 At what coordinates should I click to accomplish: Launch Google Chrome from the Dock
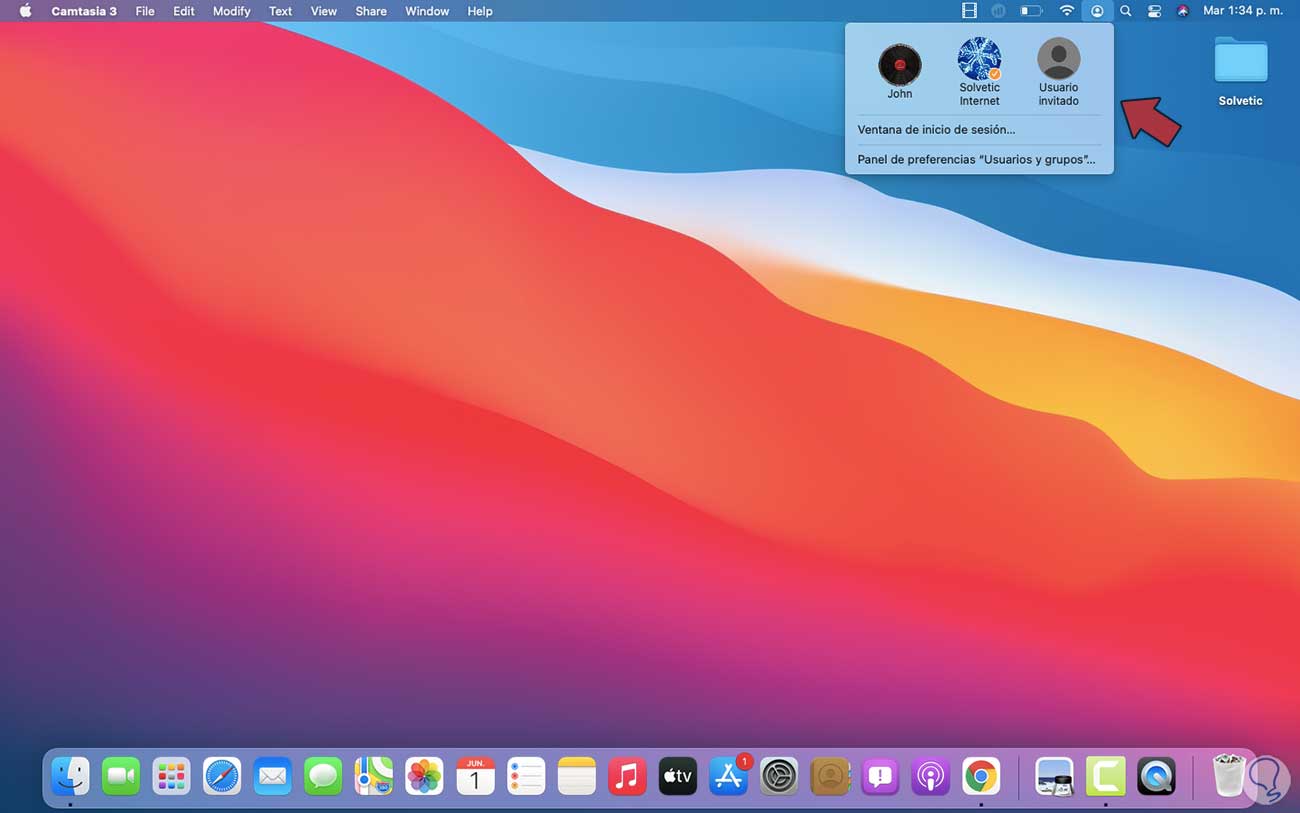[x=981, y=776]
